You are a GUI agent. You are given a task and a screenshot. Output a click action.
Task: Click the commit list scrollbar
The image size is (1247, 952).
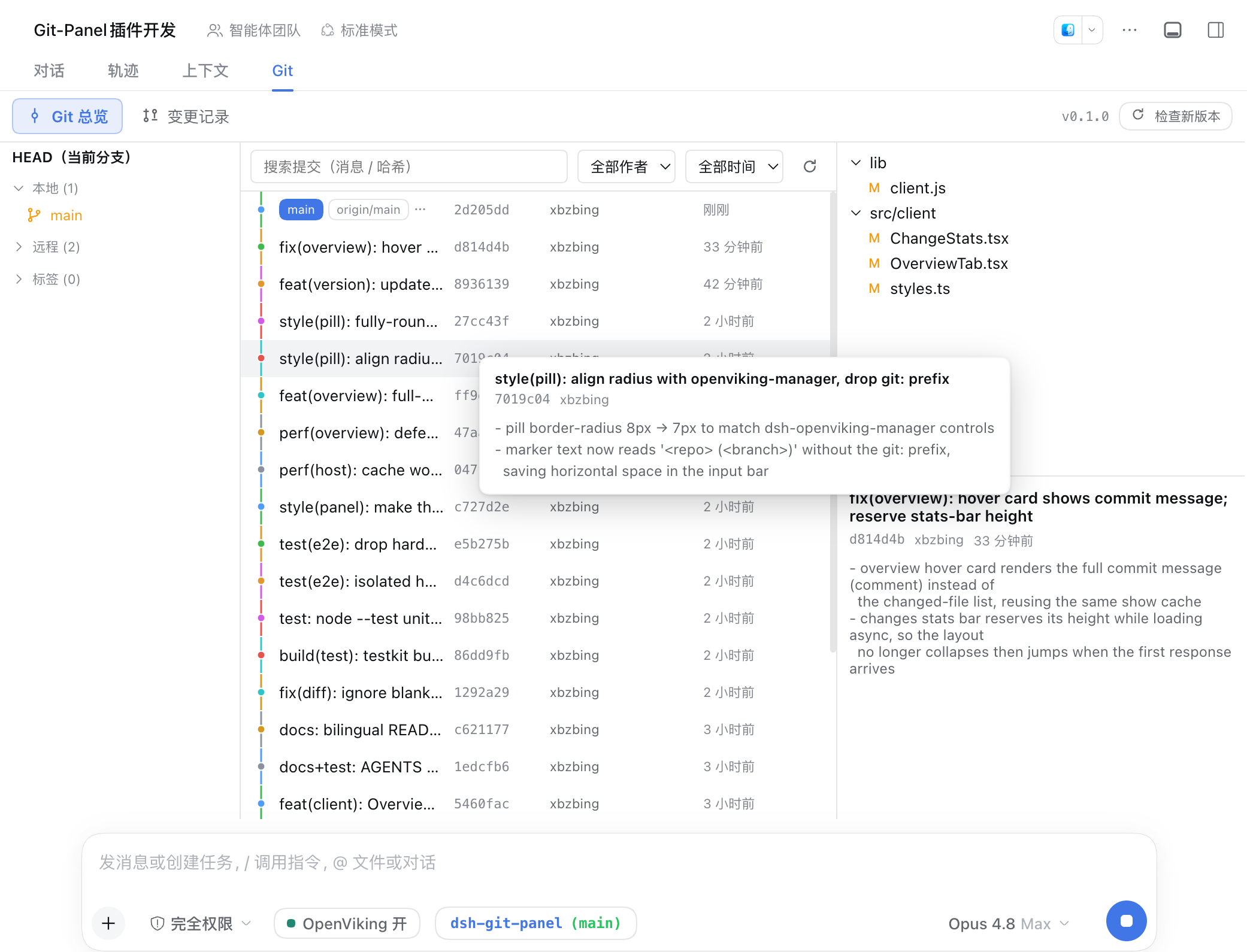(x=833, y=422)
